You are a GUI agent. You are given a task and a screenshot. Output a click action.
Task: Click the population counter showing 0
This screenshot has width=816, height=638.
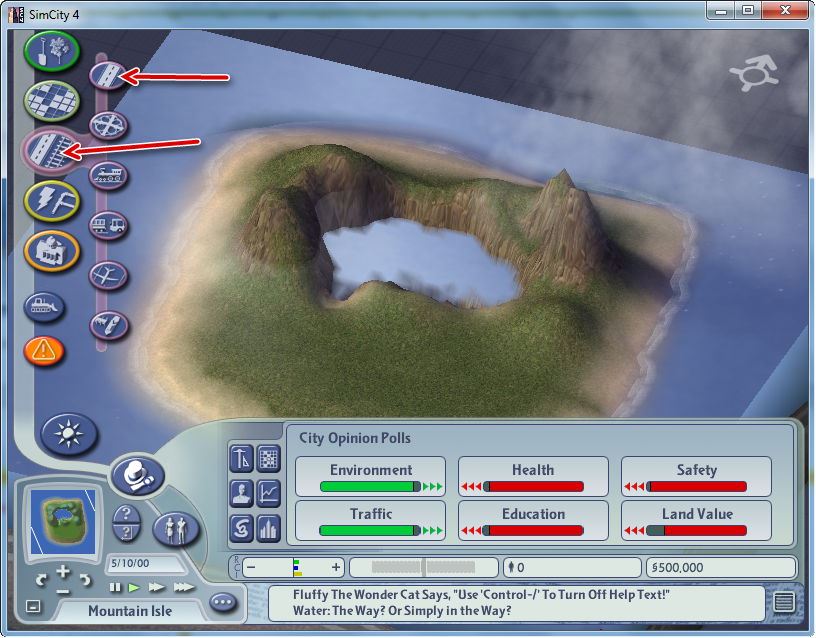(x=572, y=567)
